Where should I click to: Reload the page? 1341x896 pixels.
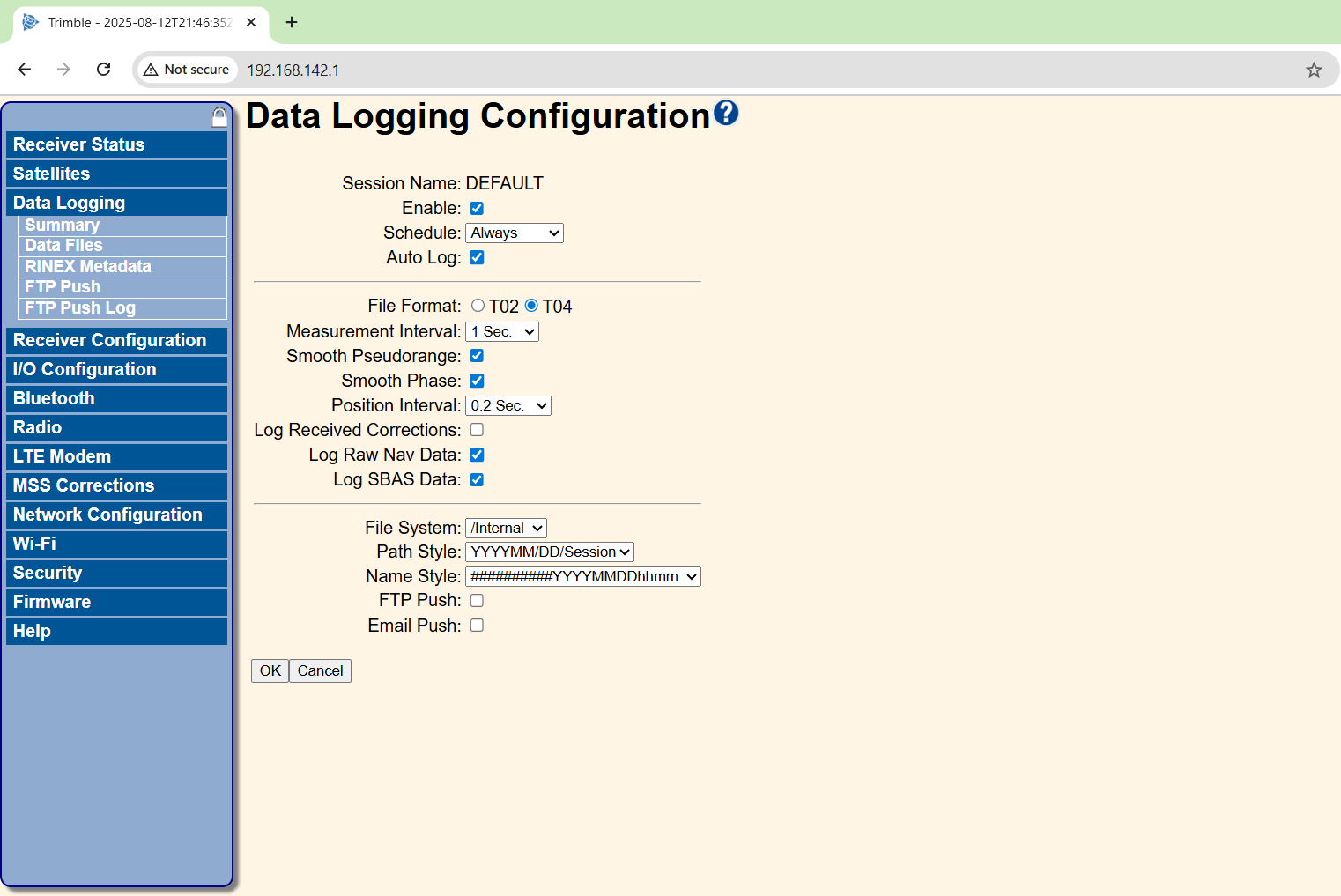(103, 70)
